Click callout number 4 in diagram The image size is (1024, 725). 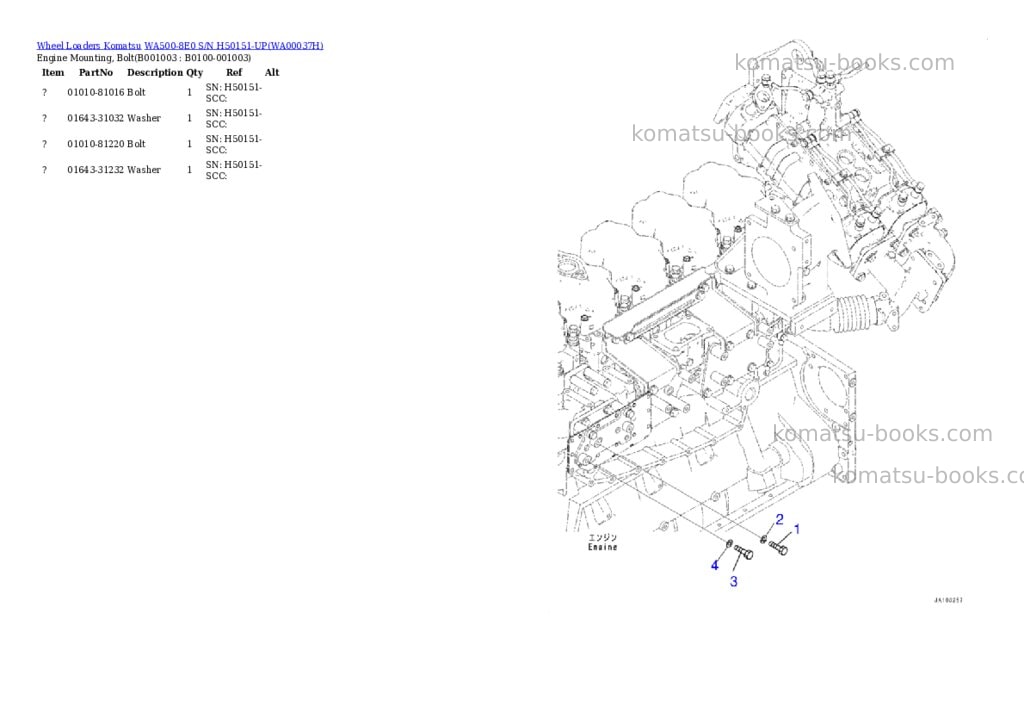(714, 566)
